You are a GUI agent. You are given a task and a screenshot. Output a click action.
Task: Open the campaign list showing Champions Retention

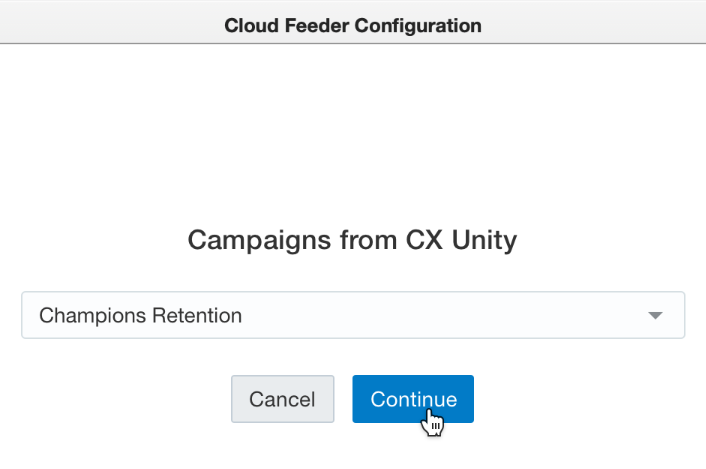coord(353,315)
